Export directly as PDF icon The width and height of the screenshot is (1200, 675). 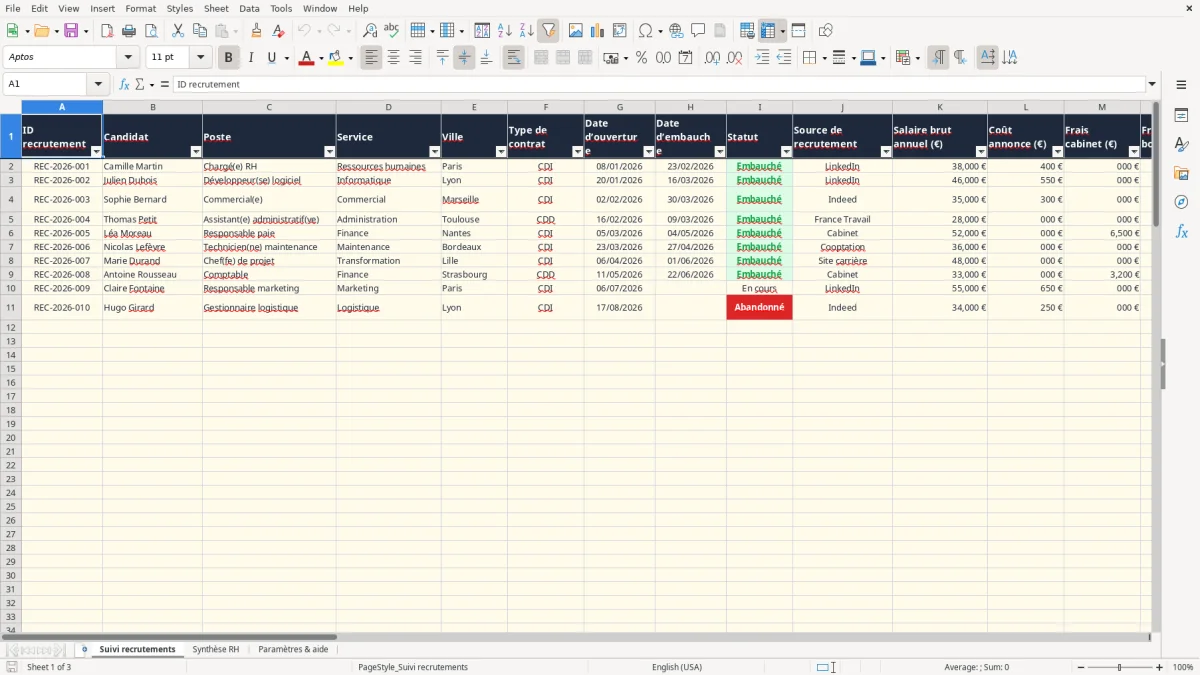coord(107,31)
